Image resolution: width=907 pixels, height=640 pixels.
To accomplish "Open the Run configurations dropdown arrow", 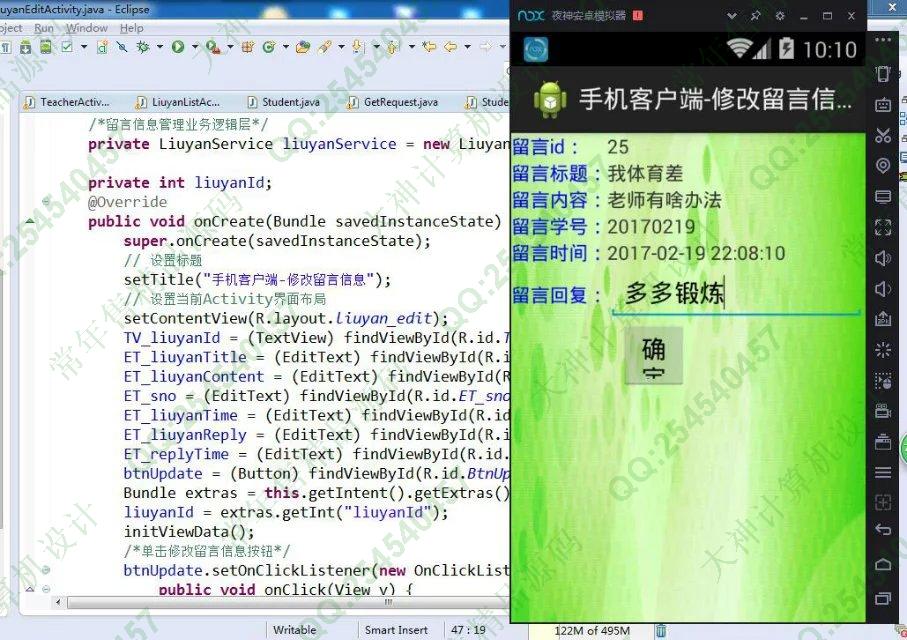I will pos(195,47).
